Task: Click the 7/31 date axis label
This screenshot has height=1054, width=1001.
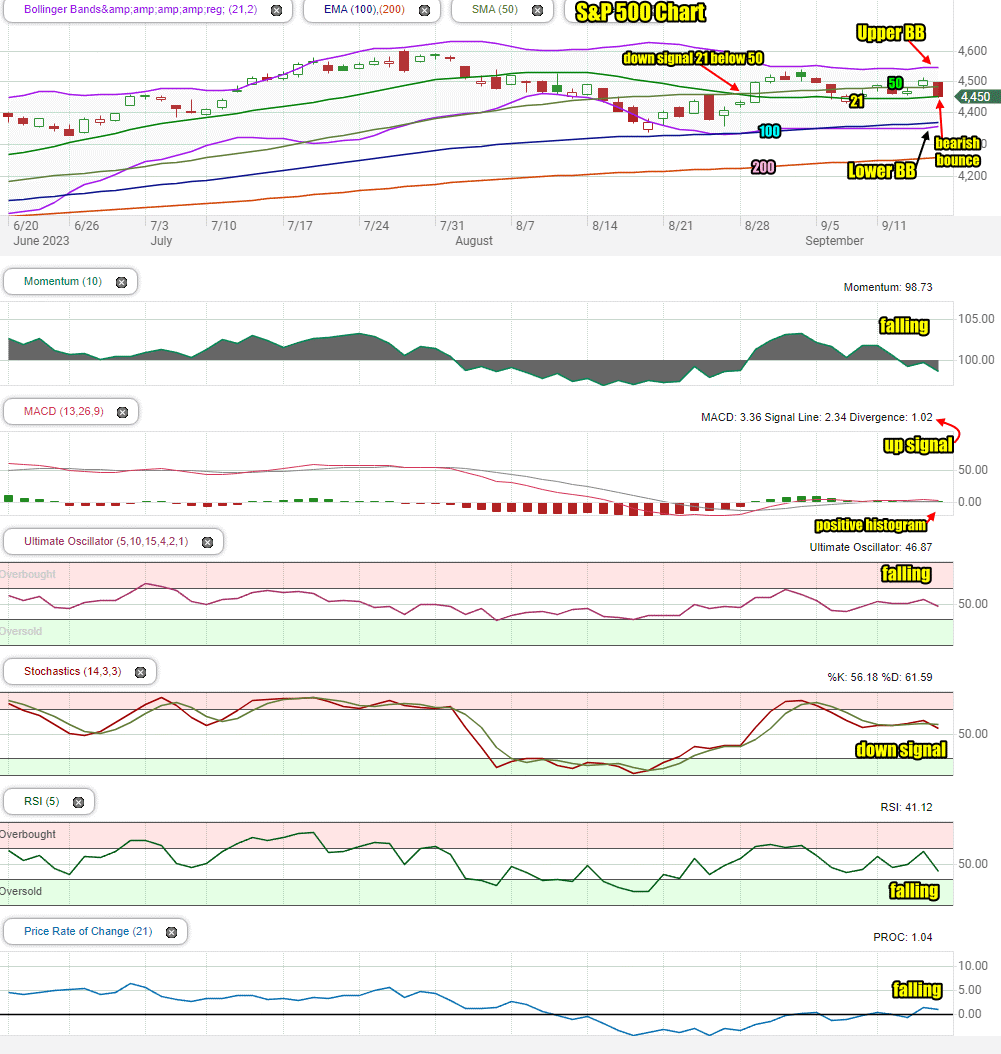Action: pos(452,226)
